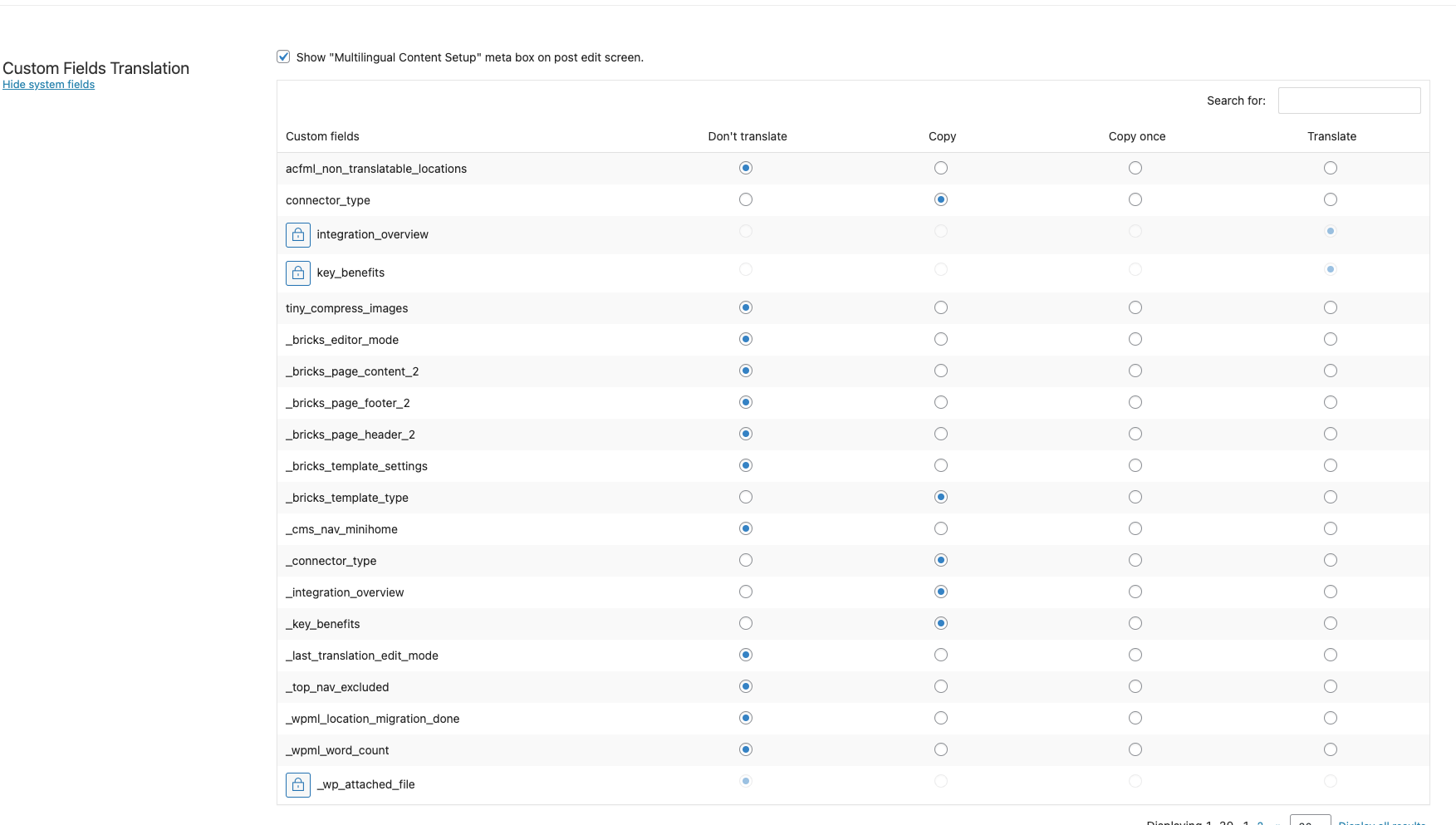1456x825 pixels.
Task: Set _top_nav_excluded to Copy
Action: click(x=941, y=686)
